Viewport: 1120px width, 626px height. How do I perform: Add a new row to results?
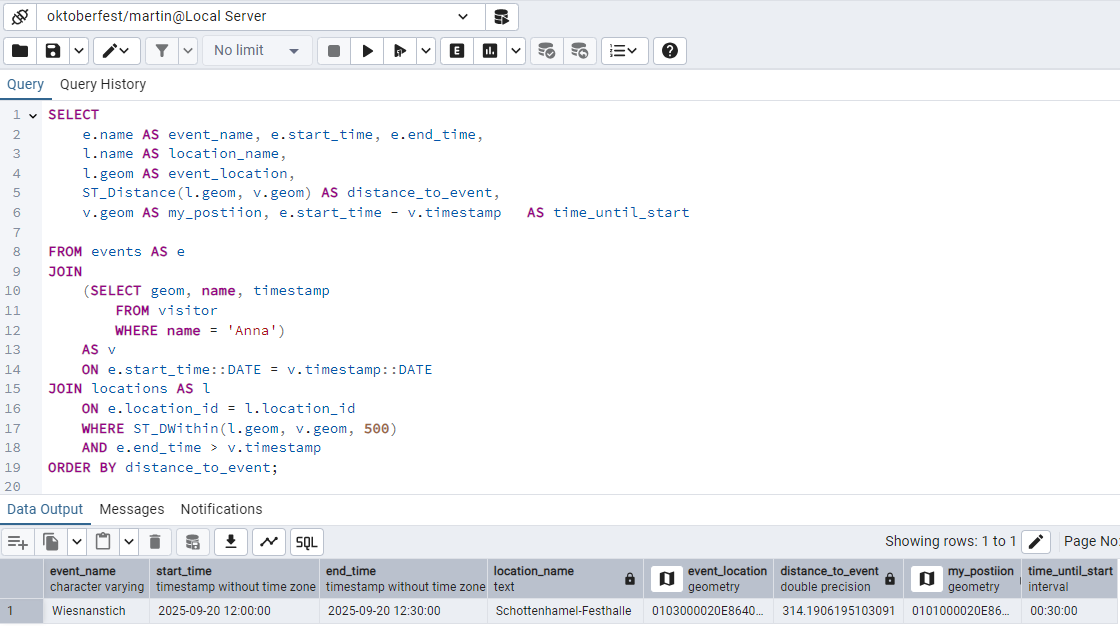pyautogui.click(x=18, y=542)
